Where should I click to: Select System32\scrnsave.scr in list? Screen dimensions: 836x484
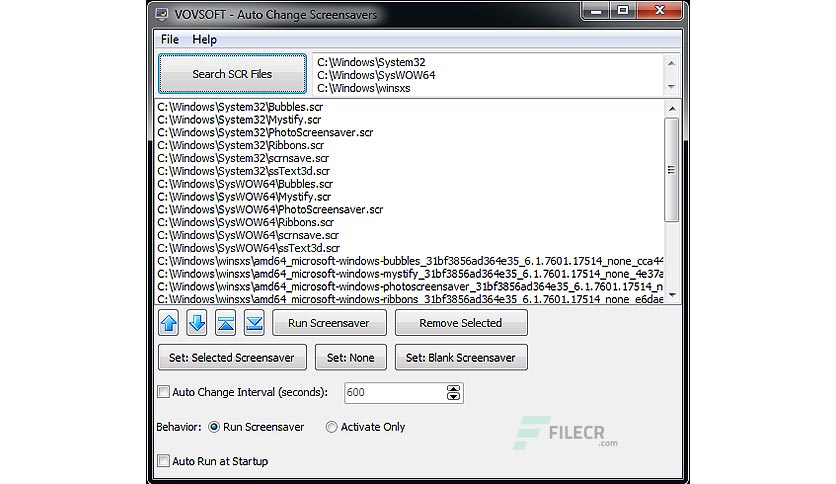coord(243,158)
